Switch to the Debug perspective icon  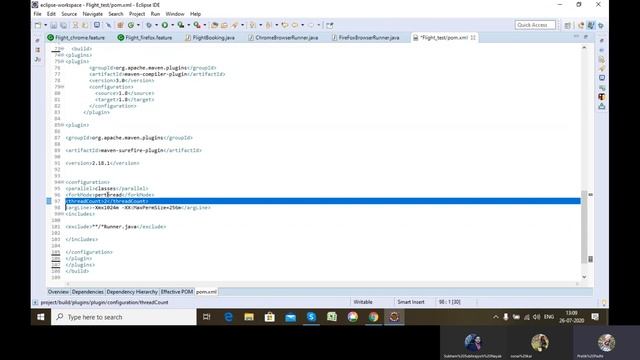pyautogui.click(x=601, y=25)
